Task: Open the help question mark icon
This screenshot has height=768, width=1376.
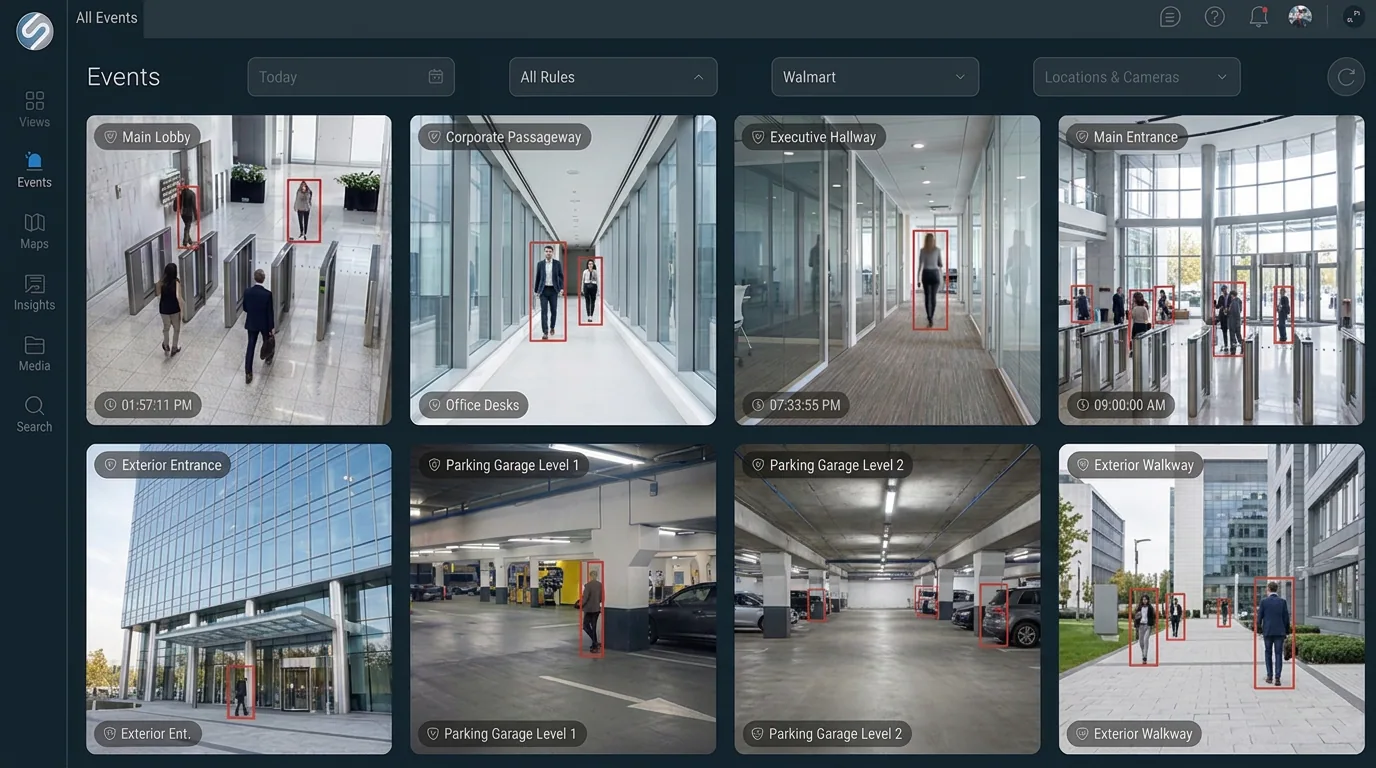Action: point(1214,17)
